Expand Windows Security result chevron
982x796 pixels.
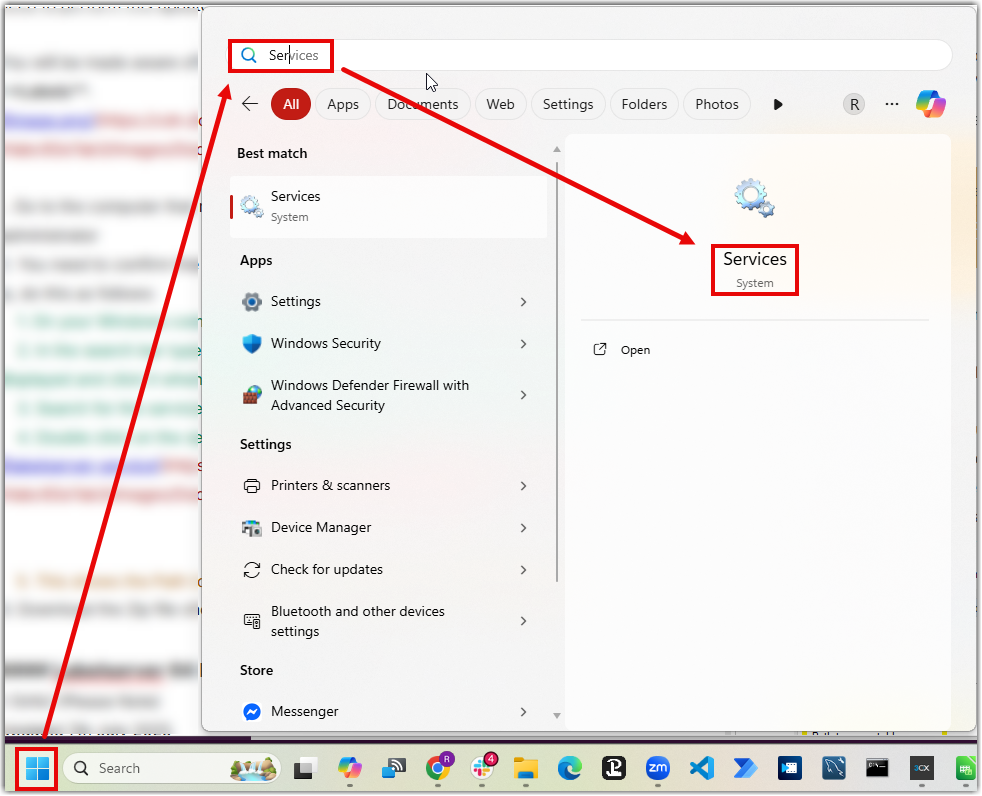pyautogui.click(x=524, y=344)
